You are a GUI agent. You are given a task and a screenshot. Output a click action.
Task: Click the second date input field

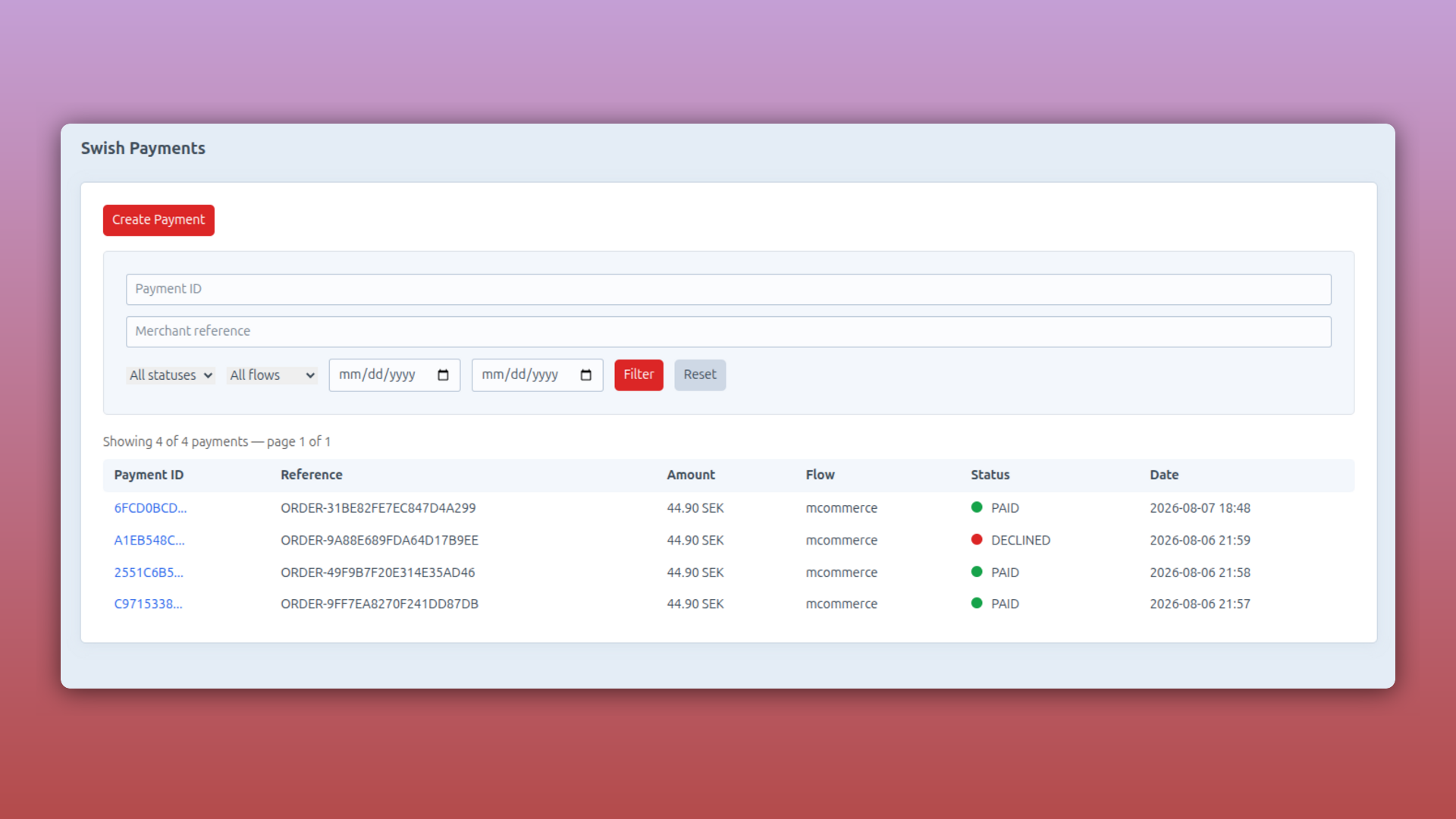coord(537,375)
